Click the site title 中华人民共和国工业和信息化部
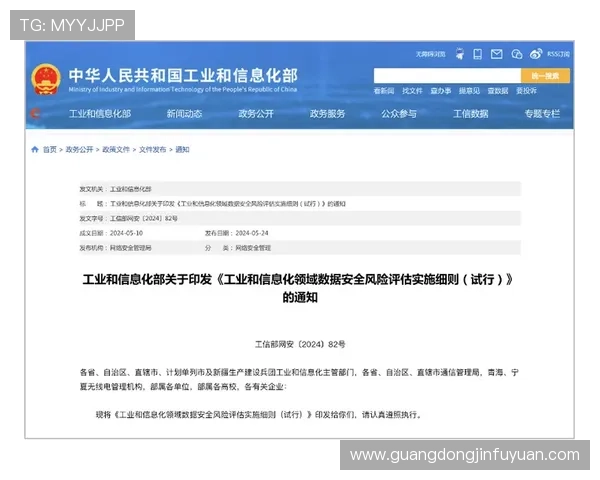 (x=183, y=76)
